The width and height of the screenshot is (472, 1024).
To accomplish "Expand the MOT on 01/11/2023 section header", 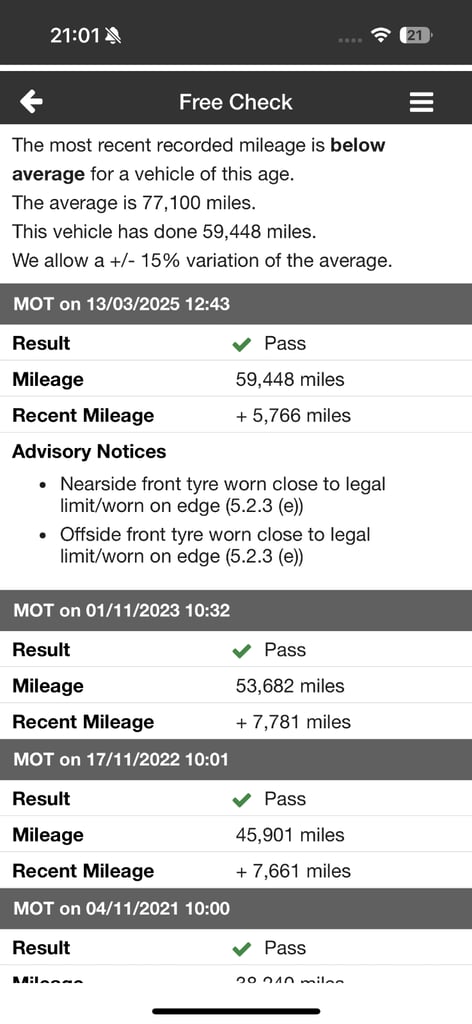I will 236,611.
